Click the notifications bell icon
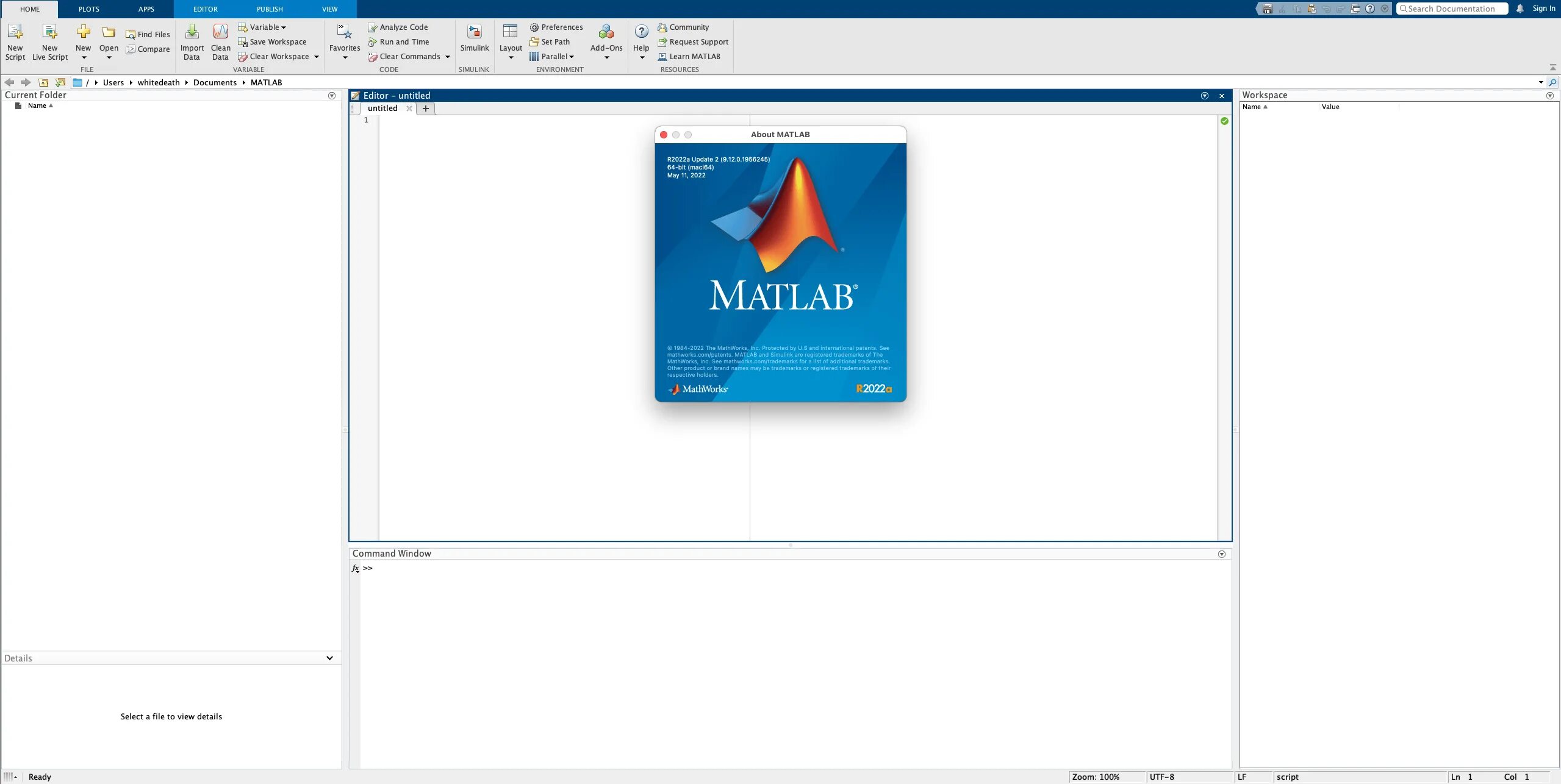The image size is (1561, 784). pyautogui.click(x=1520, y=9)
